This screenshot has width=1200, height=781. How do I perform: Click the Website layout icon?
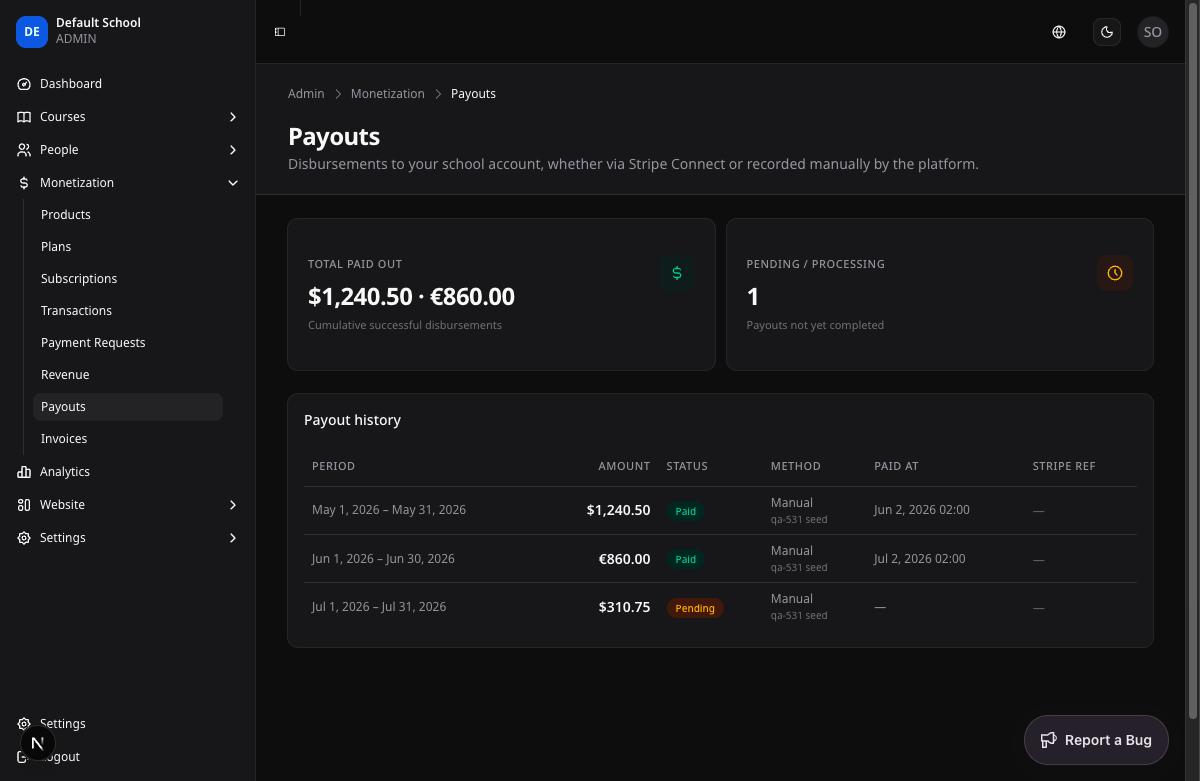(24, 505)
